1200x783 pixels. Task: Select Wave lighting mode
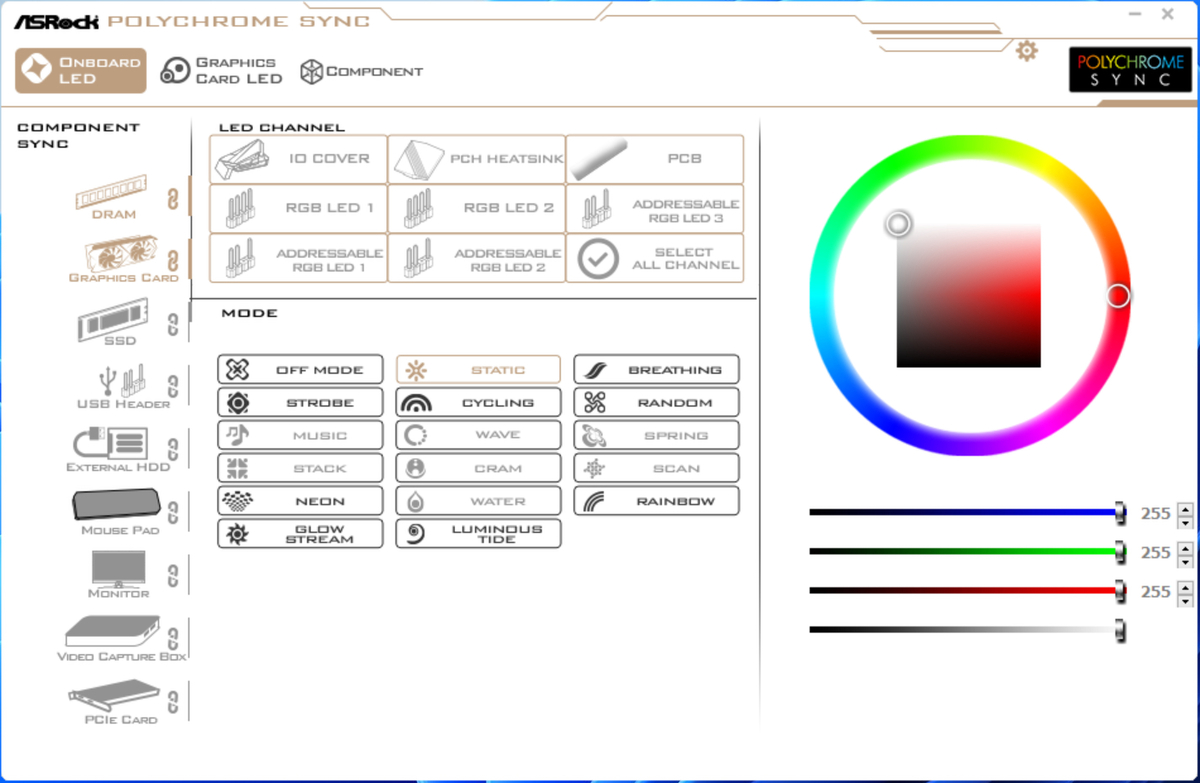click(478, 435)
